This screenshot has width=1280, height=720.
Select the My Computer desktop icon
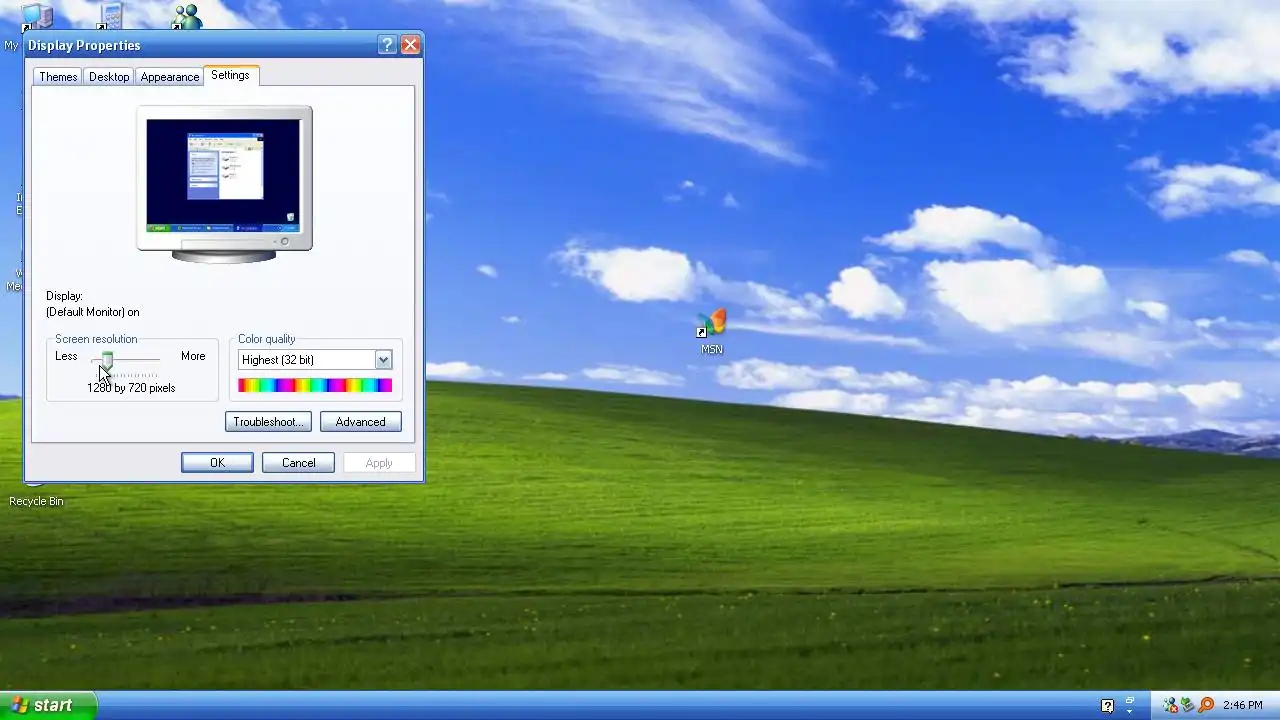(x=37, y=17)
